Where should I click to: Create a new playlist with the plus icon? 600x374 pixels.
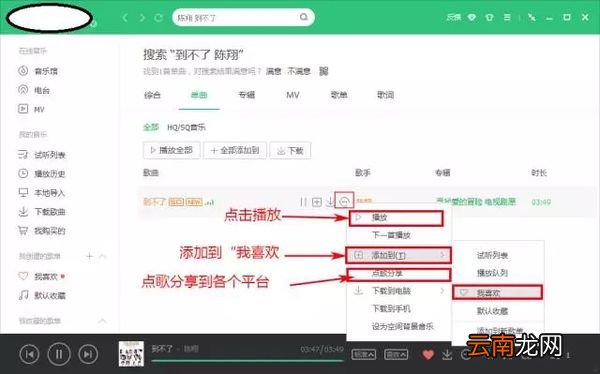[89, 256]
